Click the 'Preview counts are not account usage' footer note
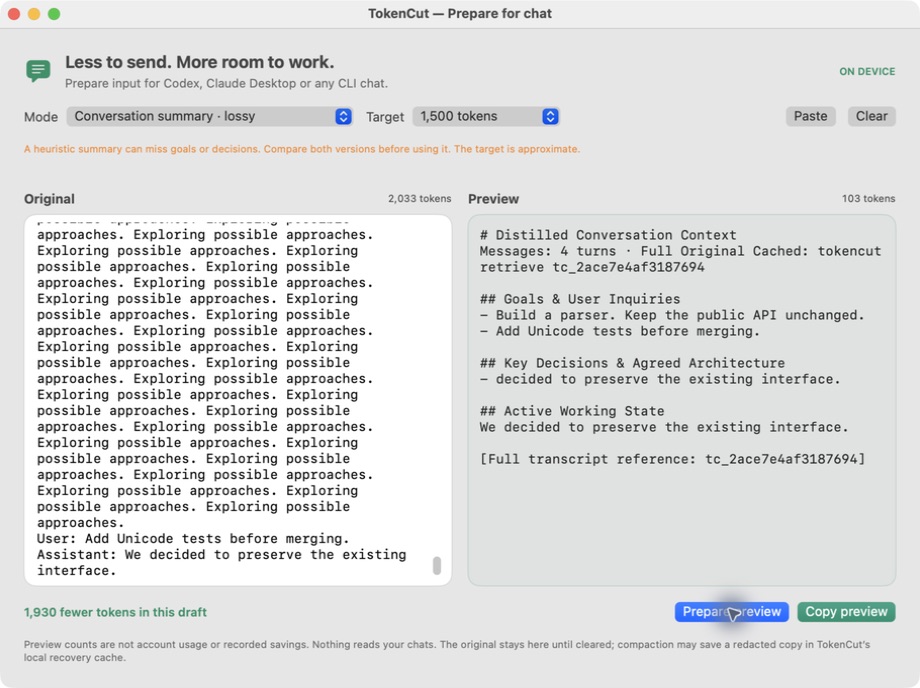Image resolution: width=920 pixels, height=688 pixels. point(447,651)
